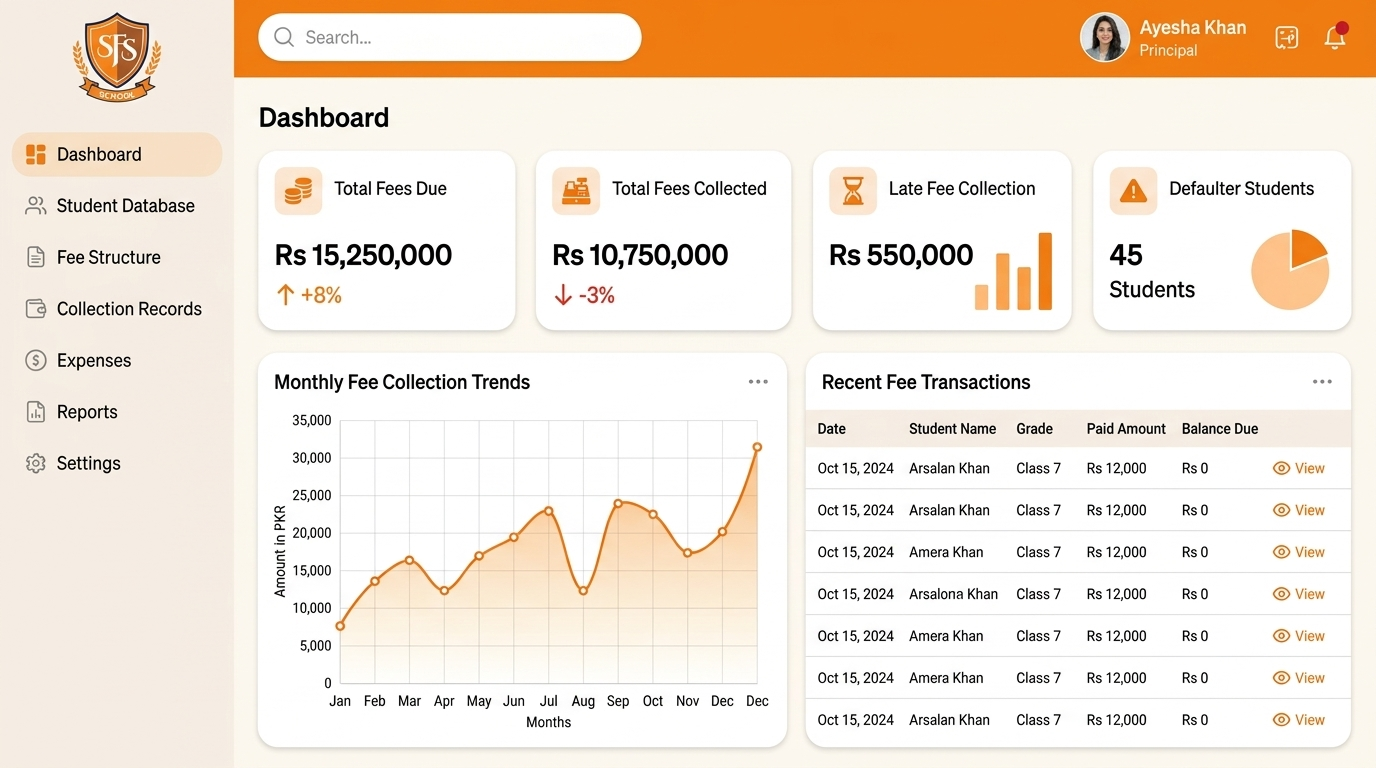
Task: Click the Rs 10,750,000 amount
Action: click(x=640, y=255)
